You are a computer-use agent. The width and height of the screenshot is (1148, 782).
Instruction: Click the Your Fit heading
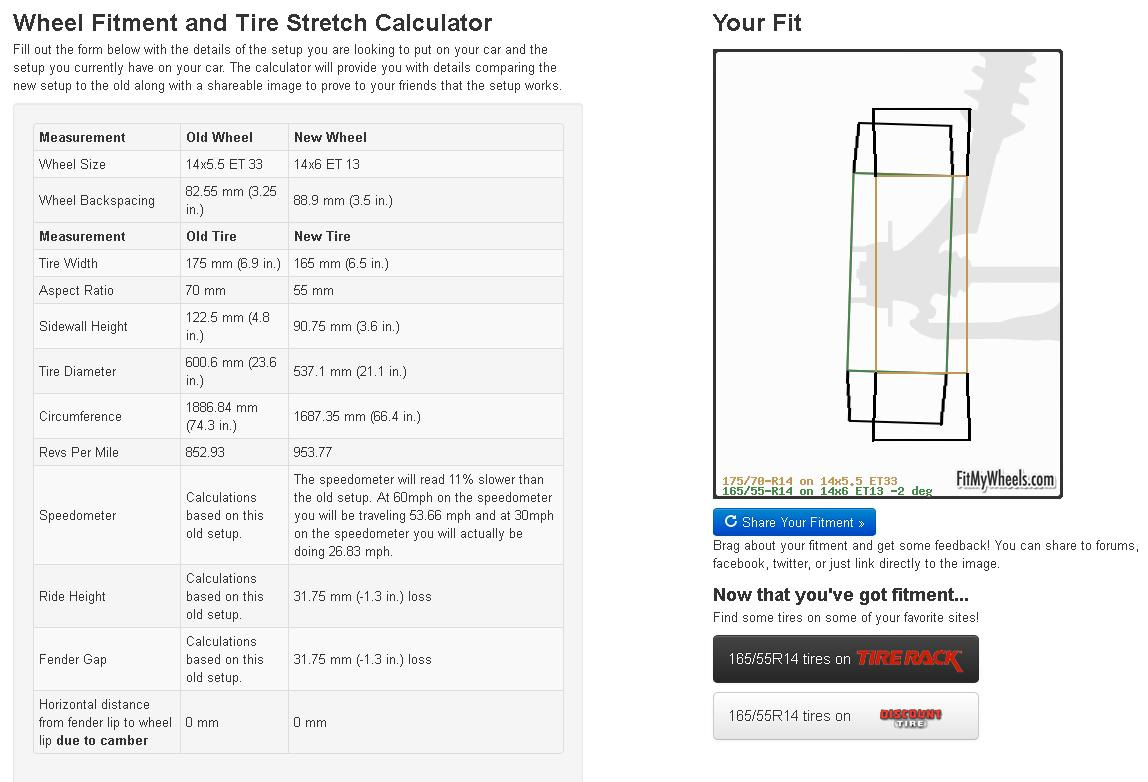click(757, 23)
